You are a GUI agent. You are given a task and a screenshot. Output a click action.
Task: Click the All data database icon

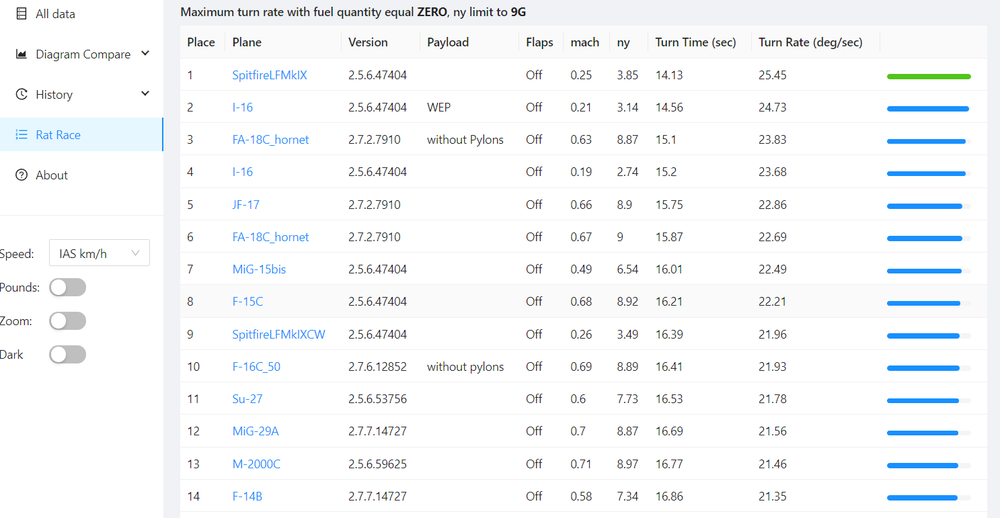[21, 13]
